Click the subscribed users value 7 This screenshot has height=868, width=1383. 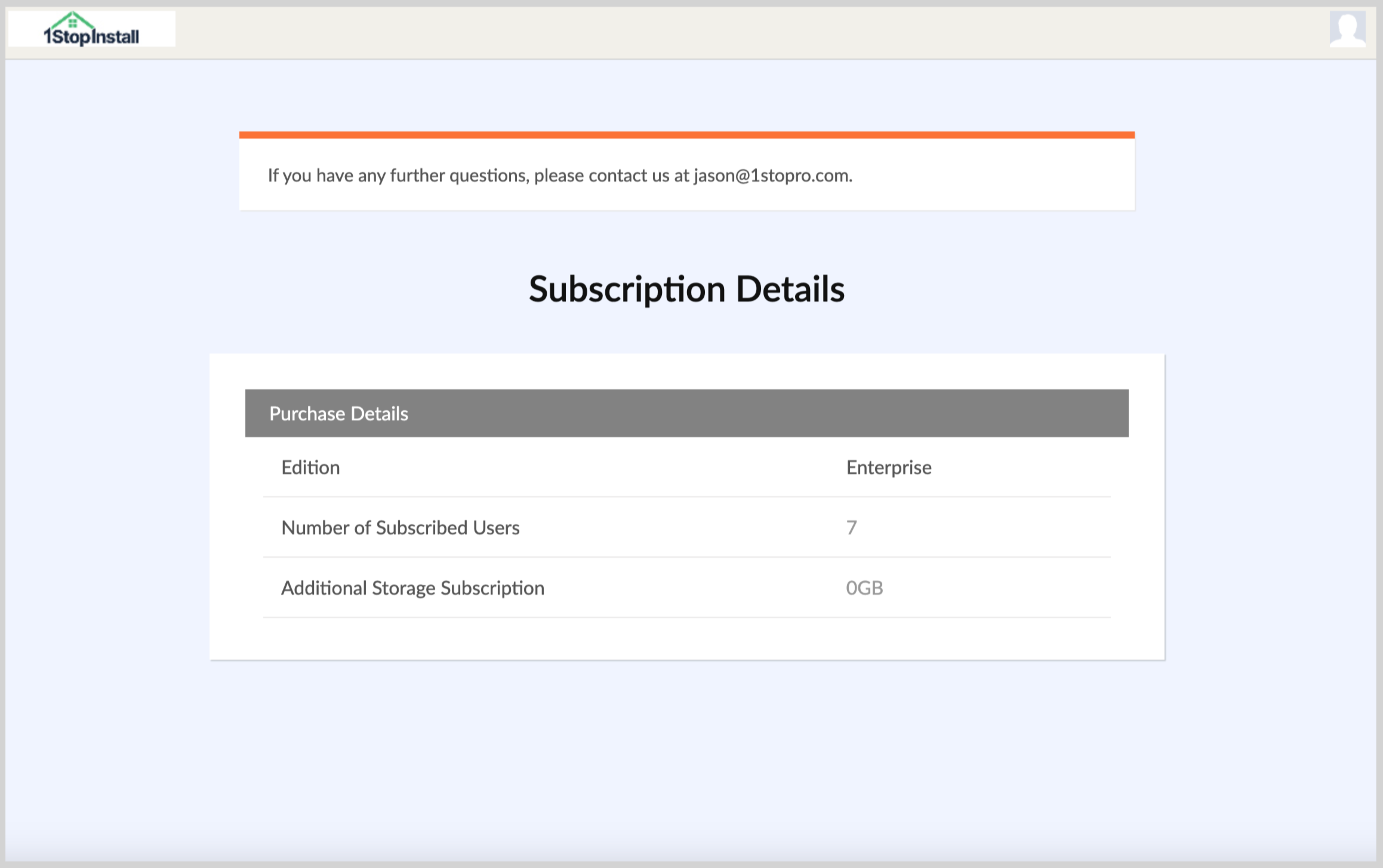click(x=851, y=528)
